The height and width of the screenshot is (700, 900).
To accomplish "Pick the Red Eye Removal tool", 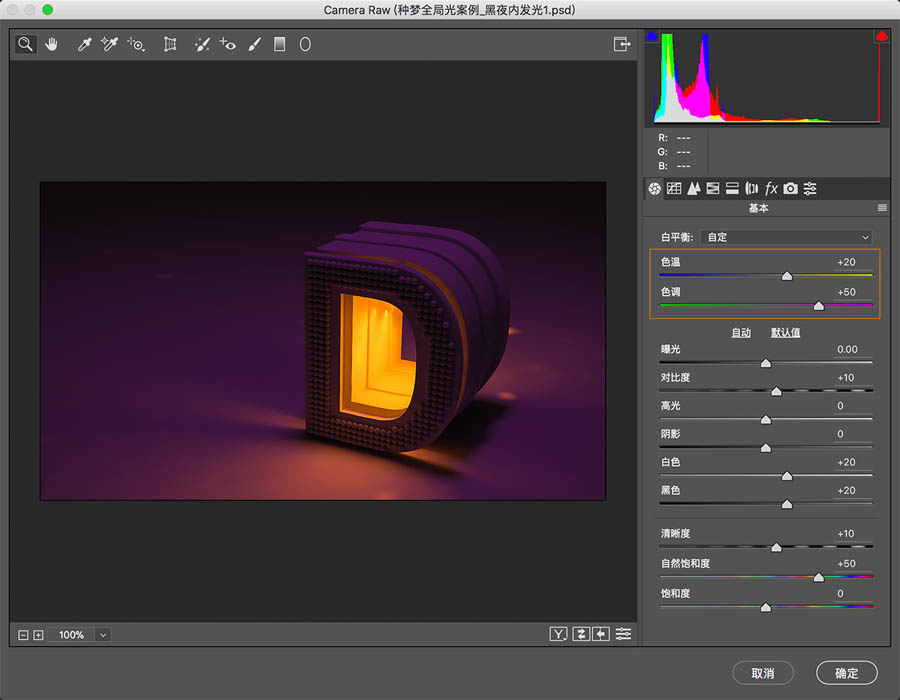I will tap(227, 44).
